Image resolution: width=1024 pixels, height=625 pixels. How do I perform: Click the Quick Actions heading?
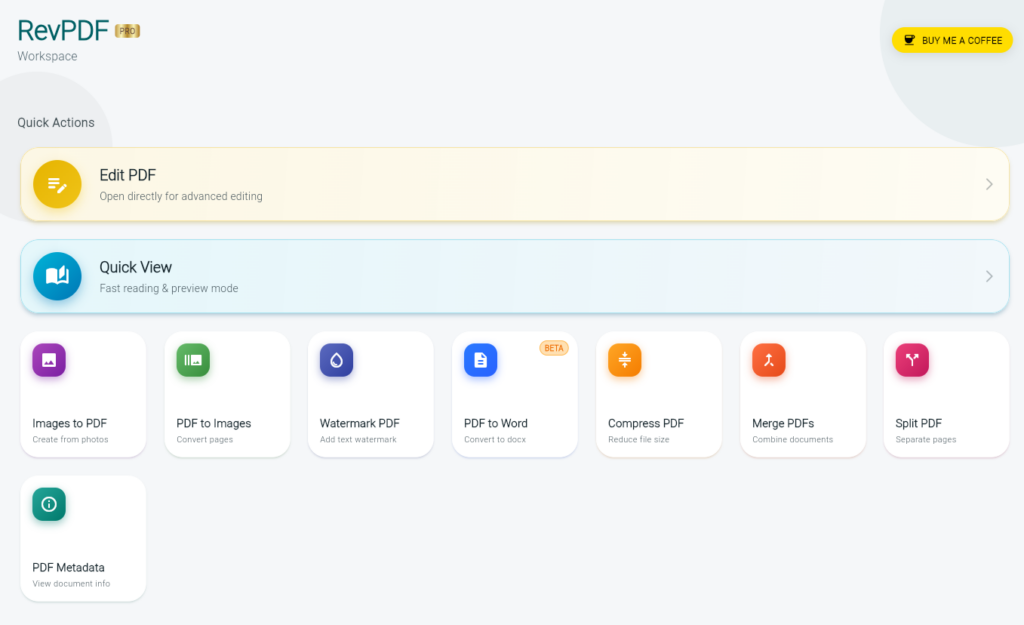coord(56,123)
